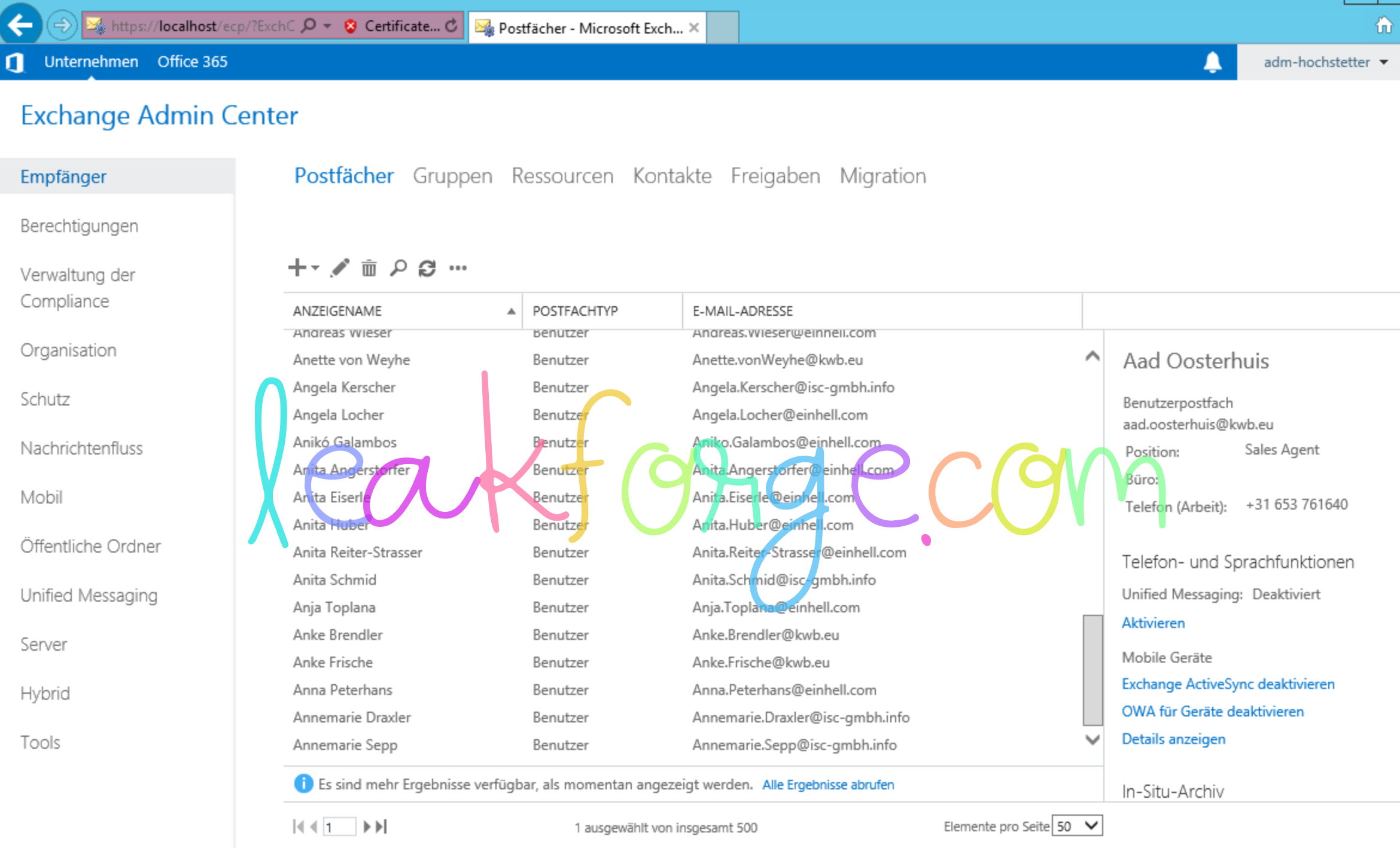
Task: Select Empfänger in the sidebar
Action: (117, 176)
